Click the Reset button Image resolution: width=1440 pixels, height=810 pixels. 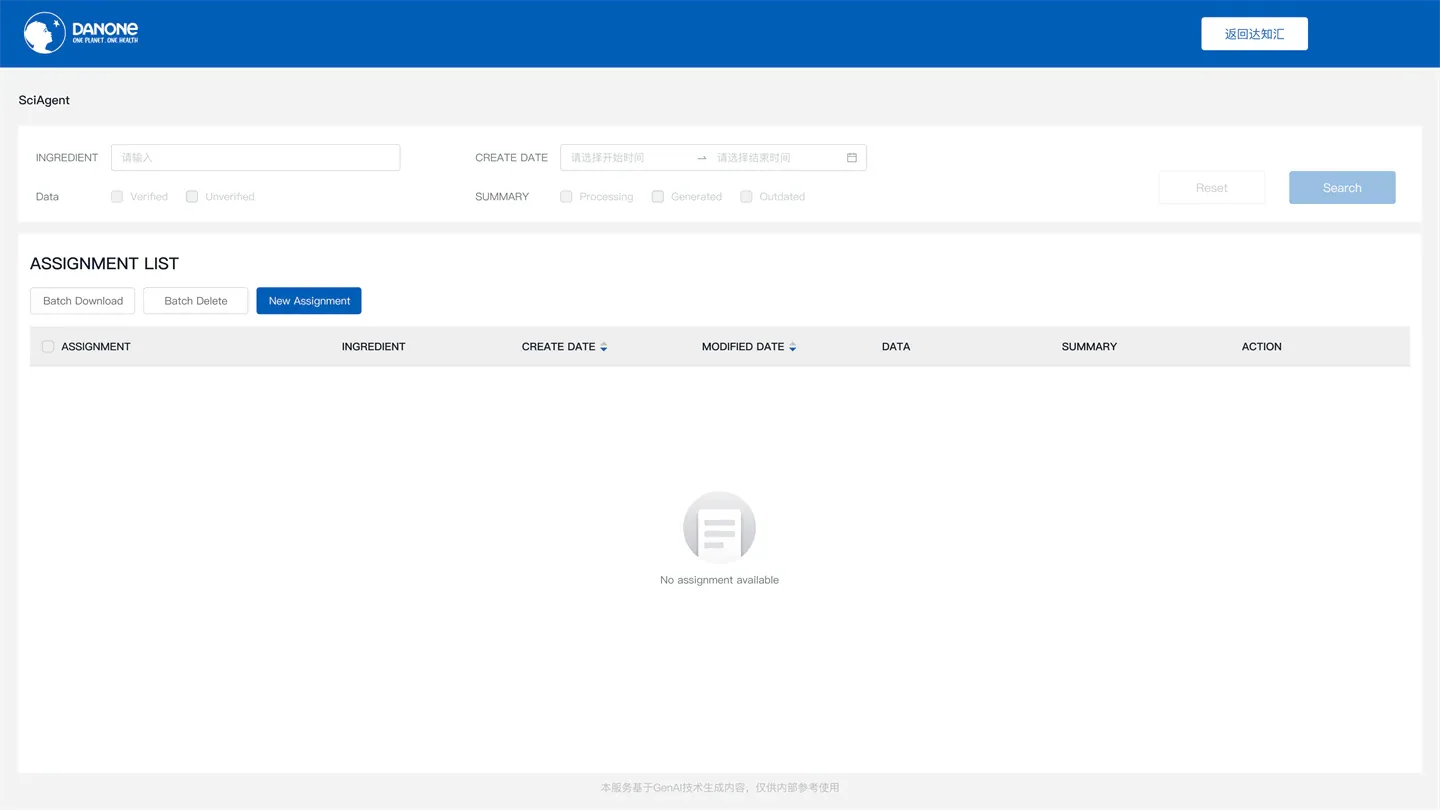click(1212, 187)
